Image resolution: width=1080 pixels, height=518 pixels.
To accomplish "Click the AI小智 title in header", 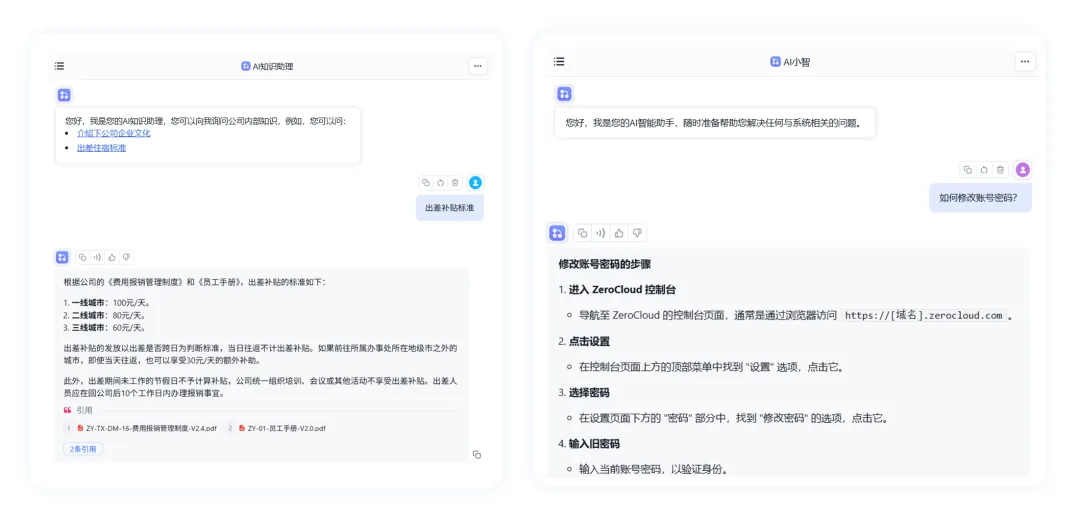I will [790, 61].
